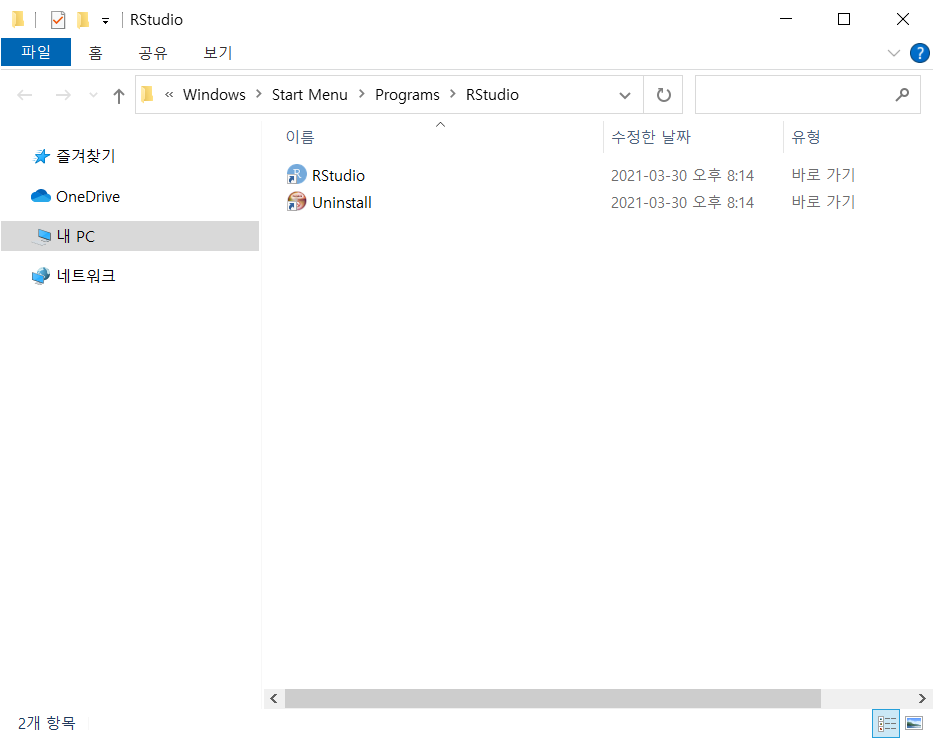Select OneDrive in the navigation pane
The image size is (934, 739).
click(88, 197)
